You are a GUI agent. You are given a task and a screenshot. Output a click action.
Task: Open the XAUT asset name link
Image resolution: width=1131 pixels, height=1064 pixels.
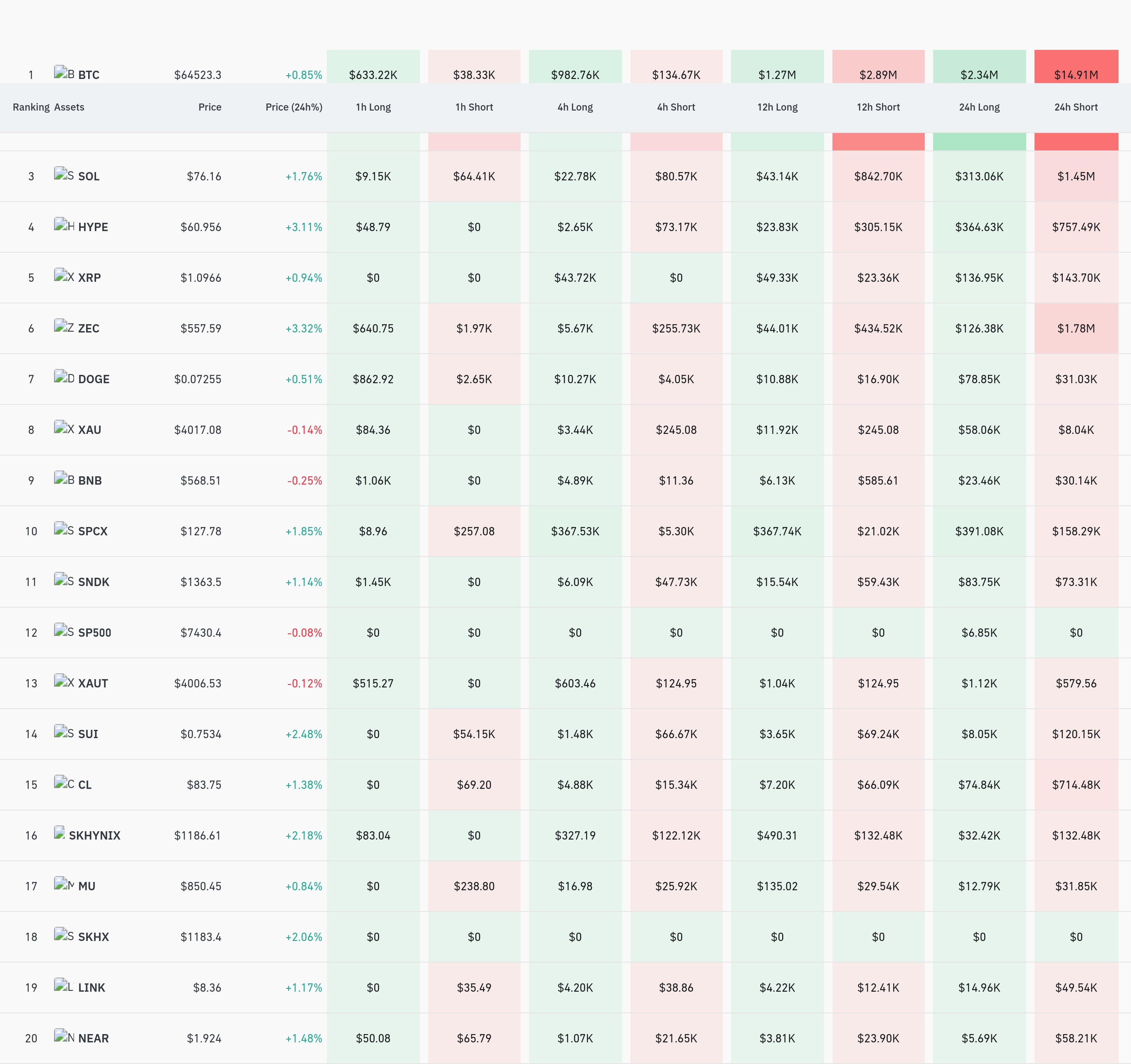93,683
